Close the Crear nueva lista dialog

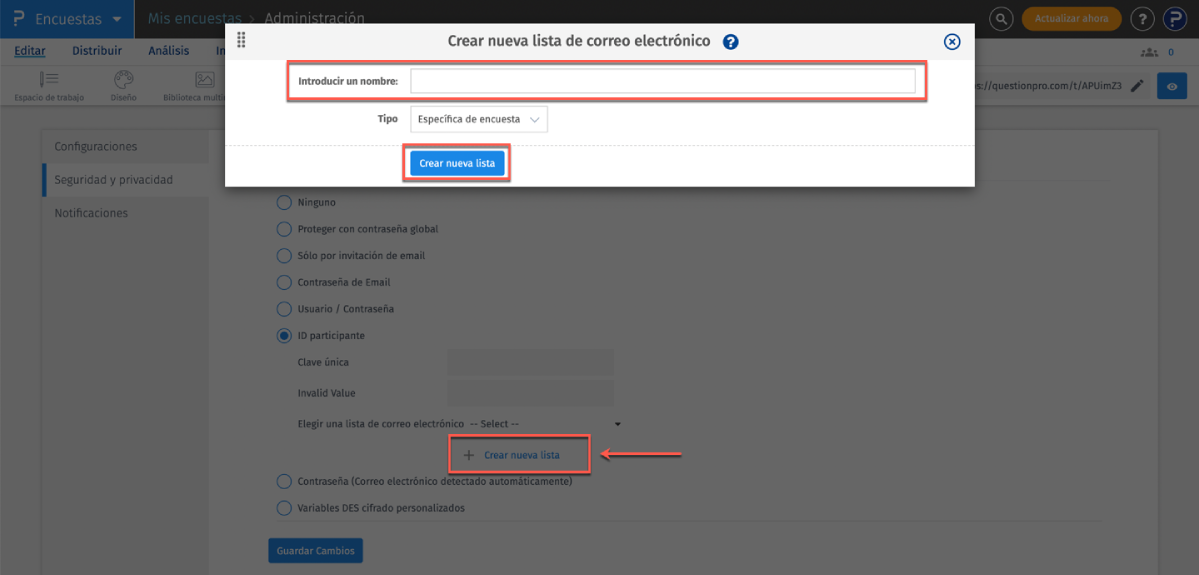(x=951, y=41)
